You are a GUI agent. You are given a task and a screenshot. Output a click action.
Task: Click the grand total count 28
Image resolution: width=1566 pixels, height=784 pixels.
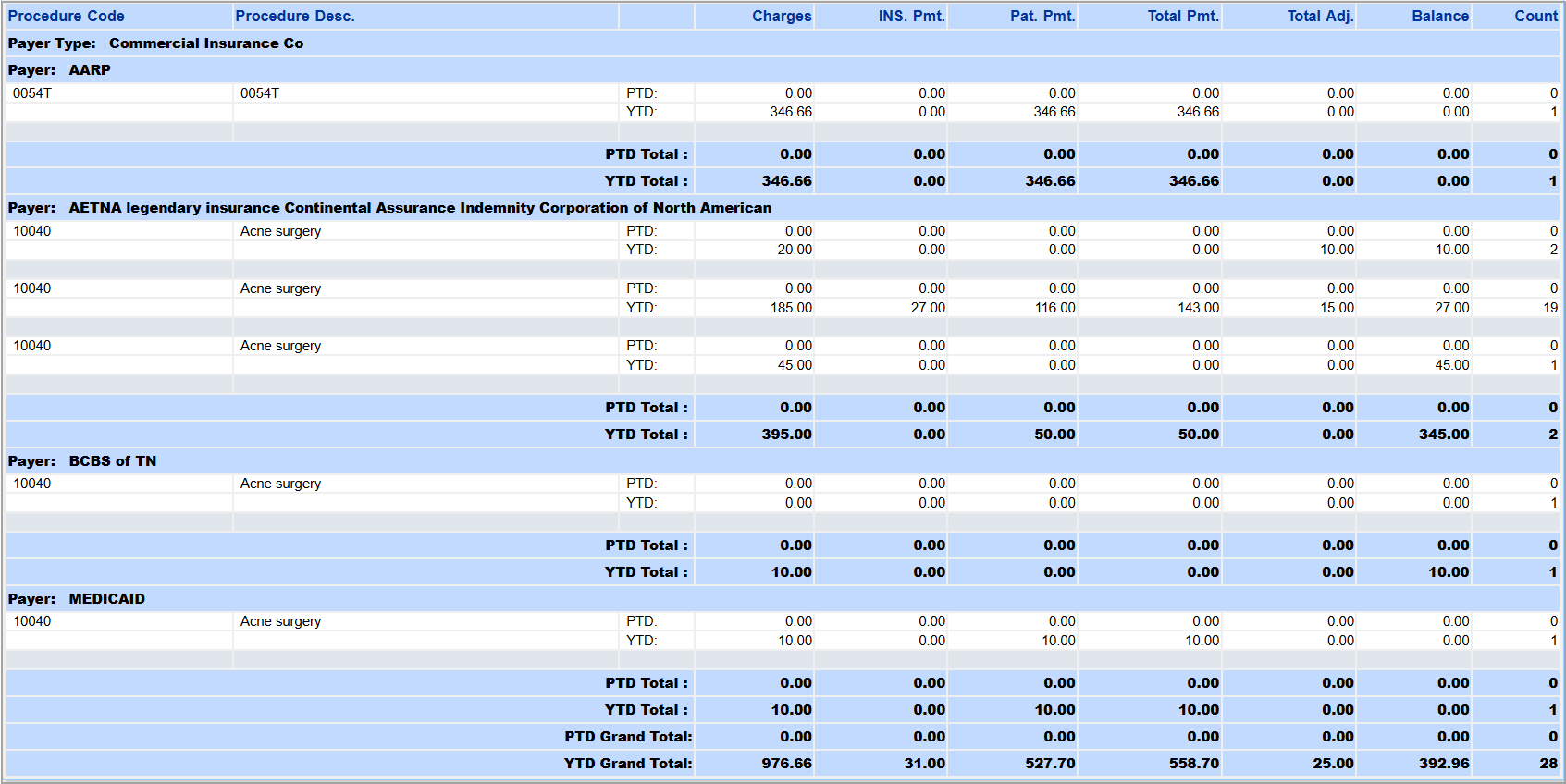coord(1549,764)
